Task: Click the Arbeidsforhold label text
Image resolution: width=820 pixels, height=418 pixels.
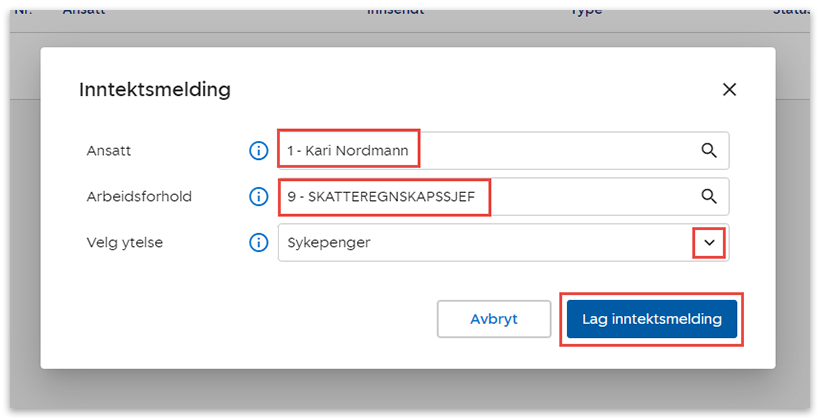Action: coord(139,197)
